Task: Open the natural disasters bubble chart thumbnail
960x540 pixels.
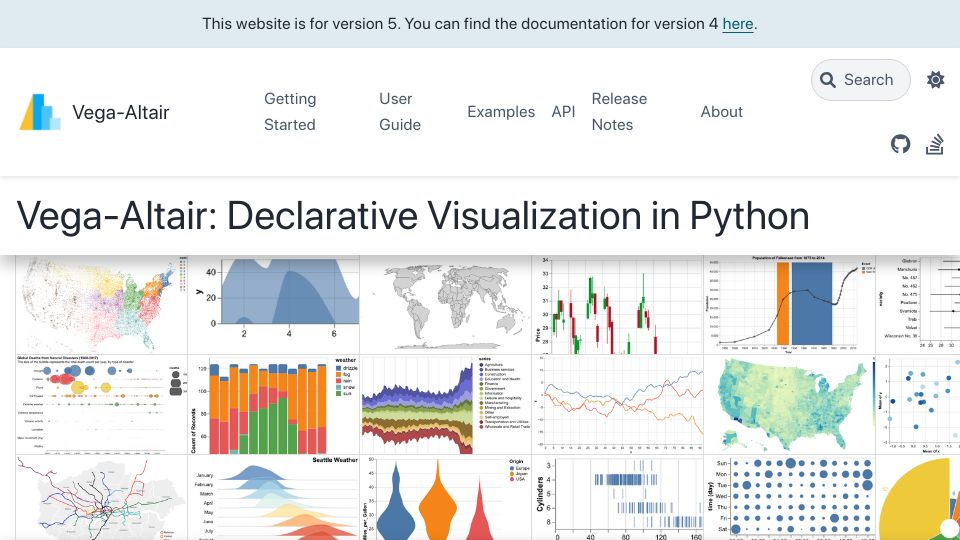Action: pyautogui.click(x=102, y=404)
